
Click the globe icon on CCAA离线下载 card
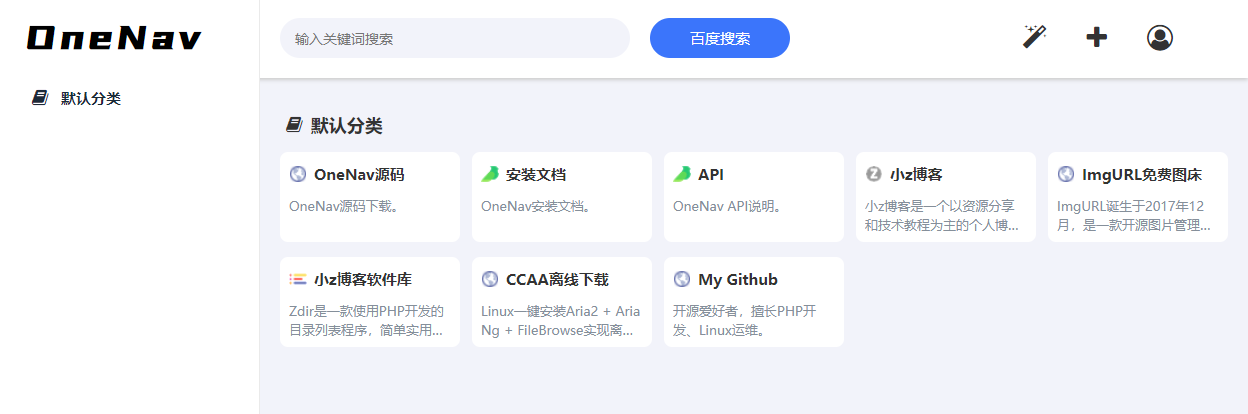pyautogui.click(x=490, y=279)
